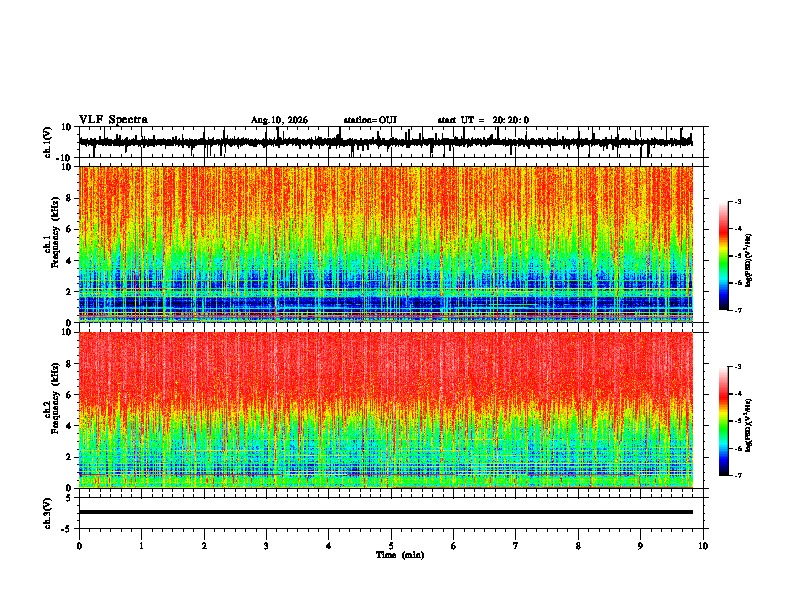Click the start UT time '20:20:0'
This screenshot has height=612, width=792.
511,120
